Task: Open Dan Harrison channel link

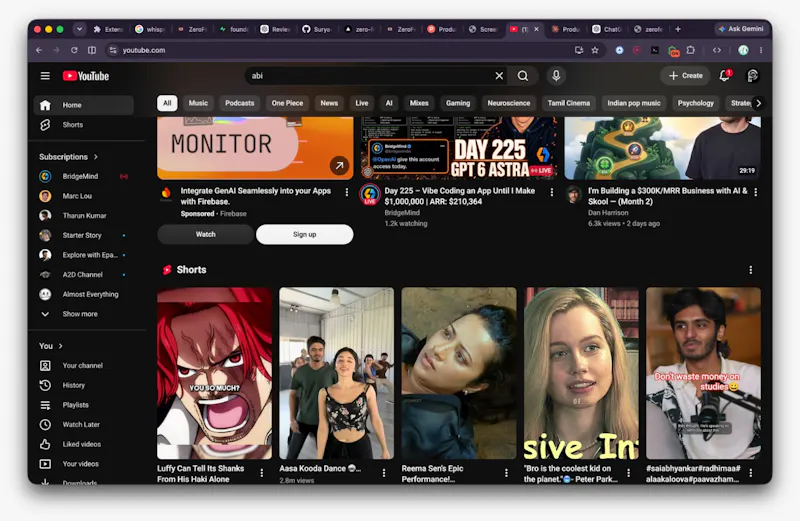Action: [x=608, y=213]
